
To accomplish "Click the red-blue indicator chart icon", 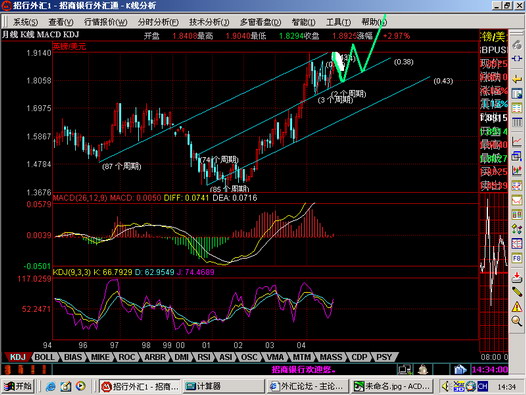I will coord(517,185).
